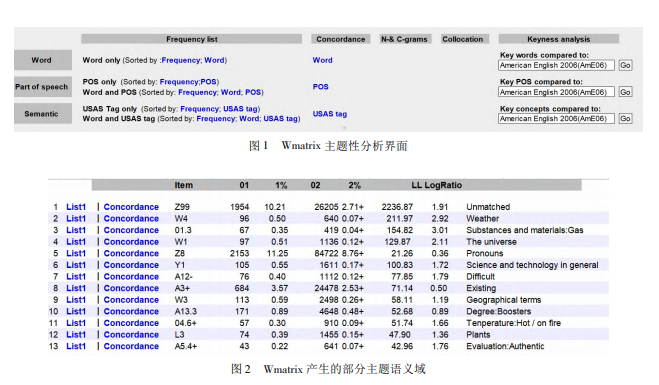Image resolution: width=659 pixels, height=385 pixels.
Task: Open List1 for W4 Weather row
Action: coord(76,219)
